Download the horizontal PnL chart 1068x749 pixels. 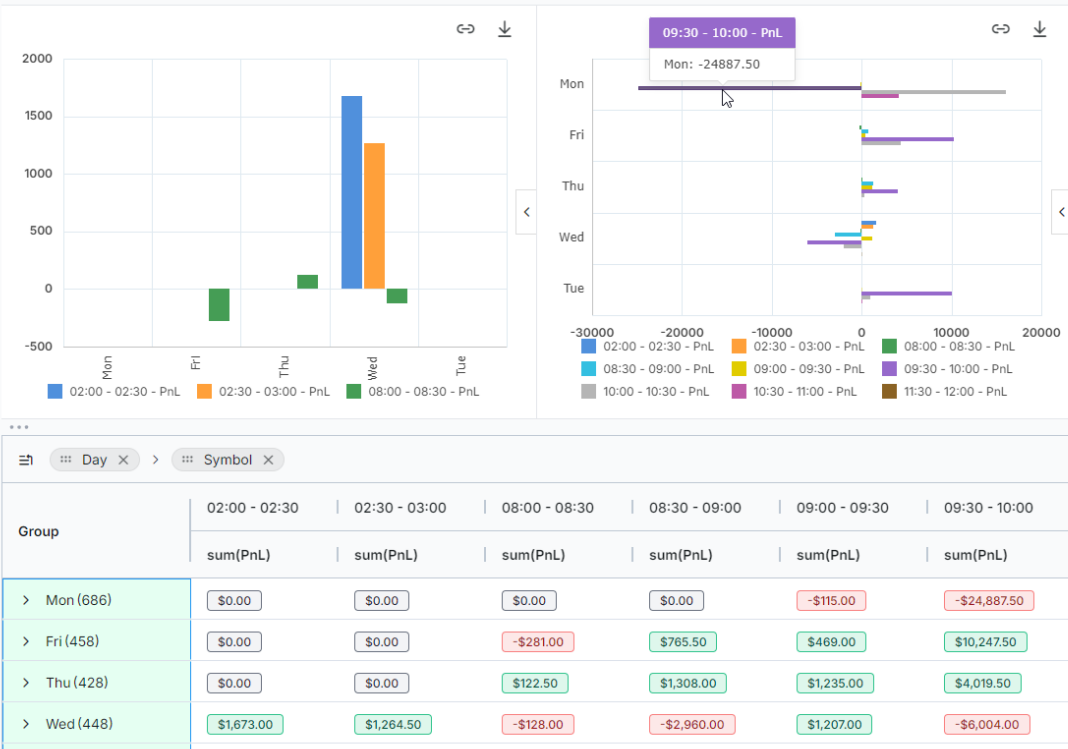[1040, 29]
